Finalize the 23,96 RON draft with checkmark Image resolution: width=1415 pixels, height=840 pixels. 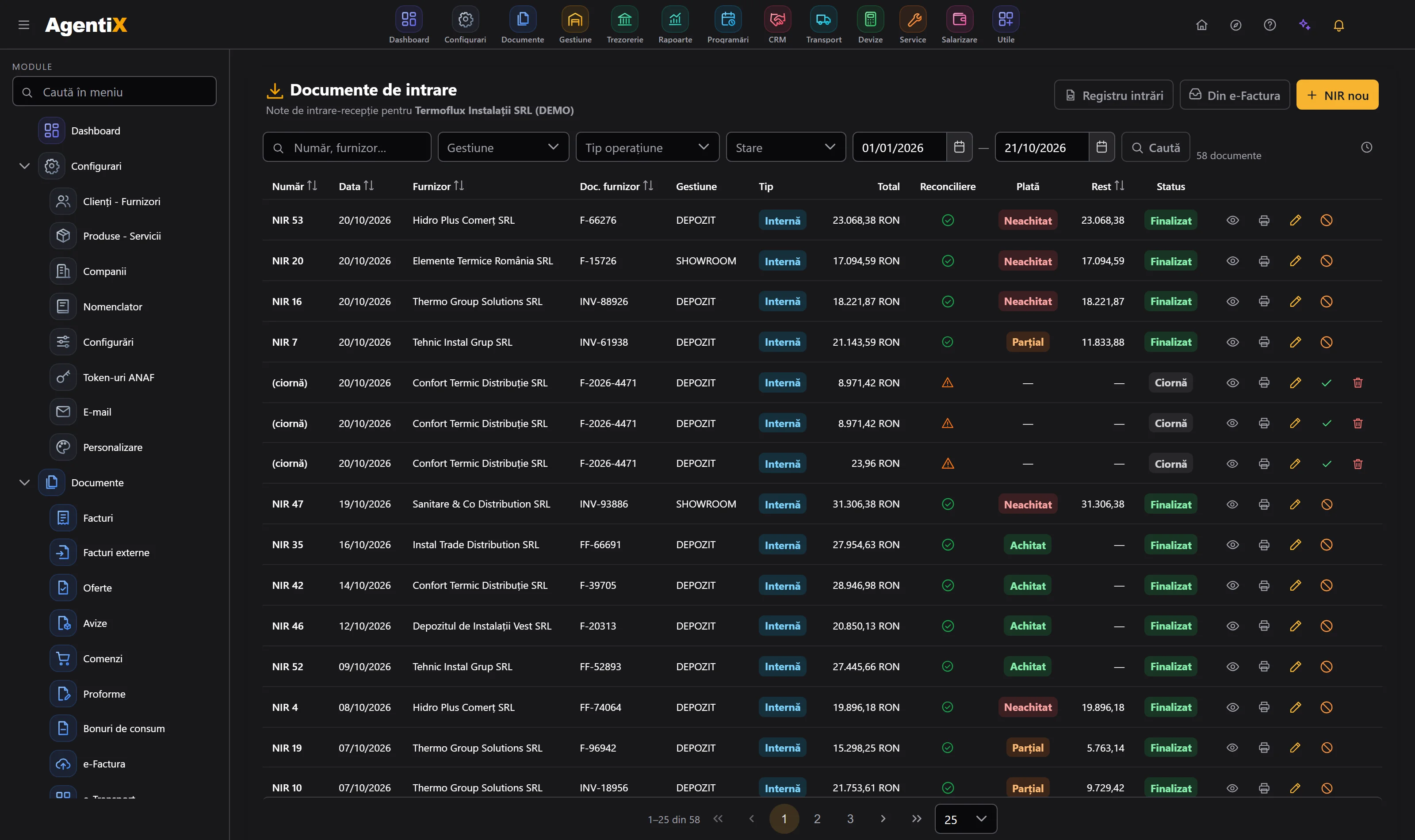1326,464
